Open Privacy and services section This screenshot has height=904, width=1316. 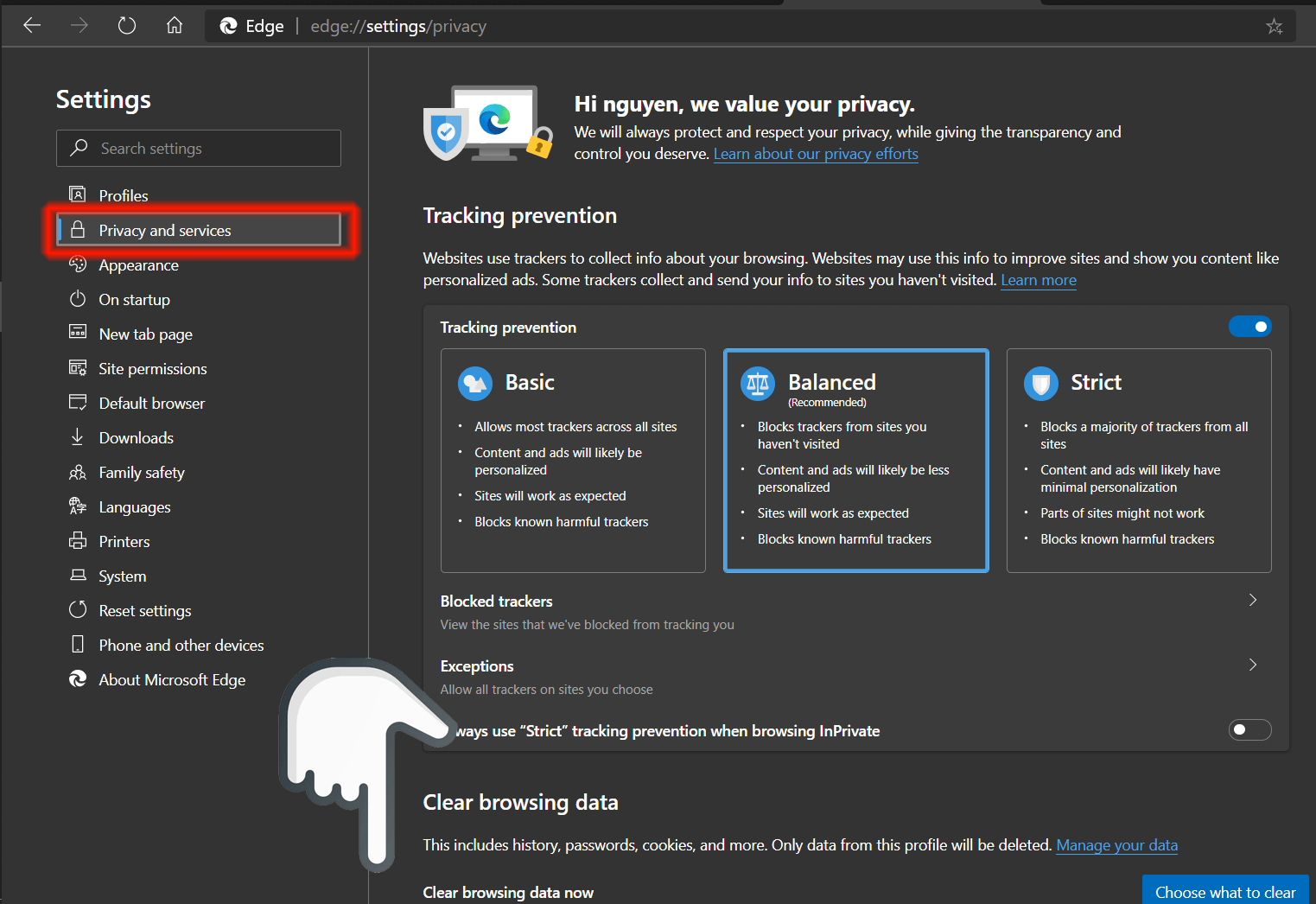point(199,230)
